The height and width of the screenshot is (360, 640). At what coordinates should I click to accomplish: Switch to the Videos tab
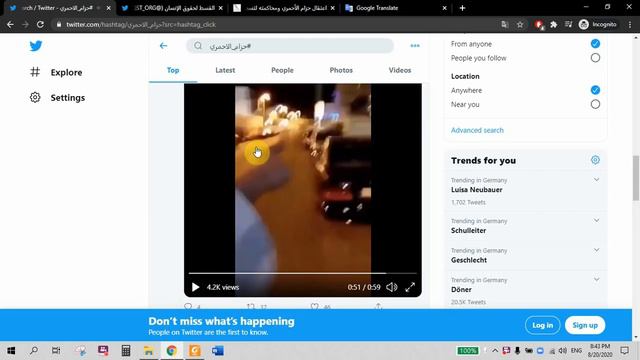400,70
